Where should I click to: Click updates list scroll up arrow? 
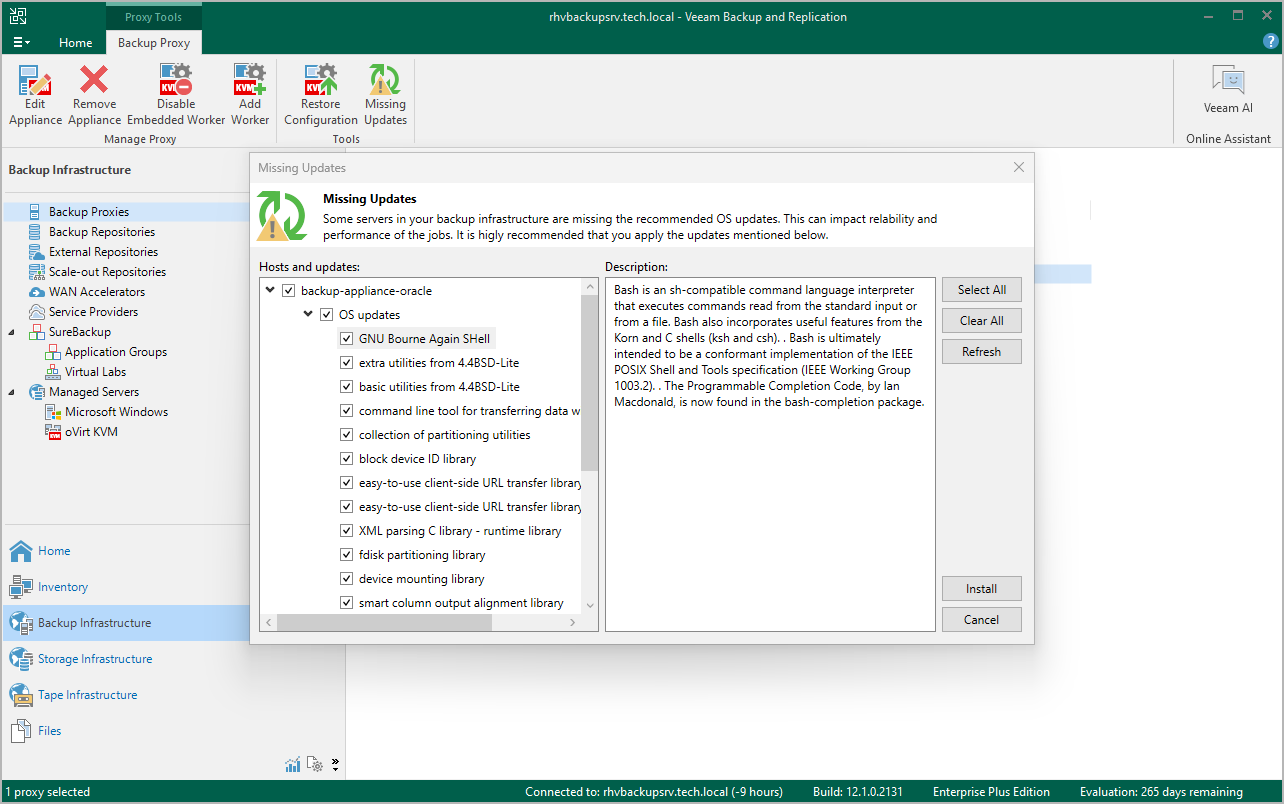pyautogui.click(x=589, y=286)
